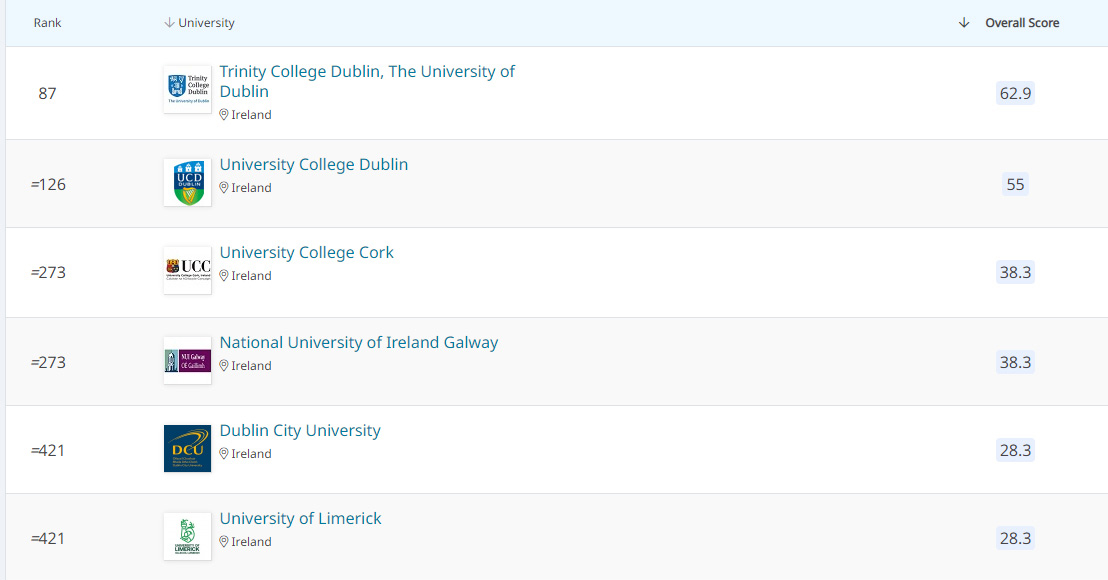Click the Trinity College Dublin logo
The width and height of the screenshot is (1108, 580).
[187, 90]
